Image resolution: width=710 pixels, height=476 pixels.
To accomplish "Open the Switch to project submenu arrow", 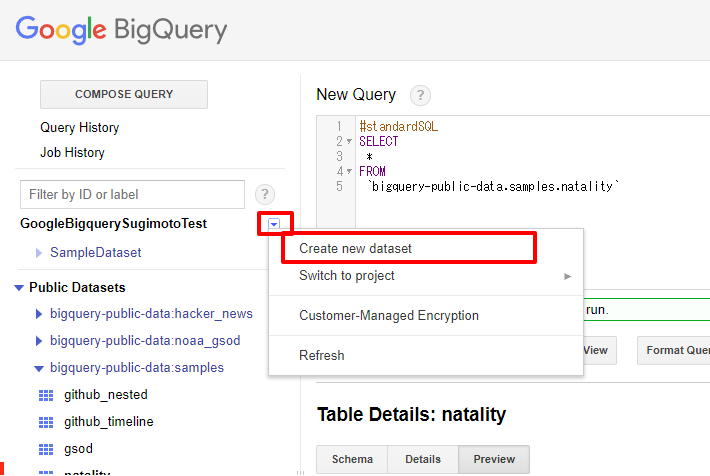I will click(x=567, y=276).
